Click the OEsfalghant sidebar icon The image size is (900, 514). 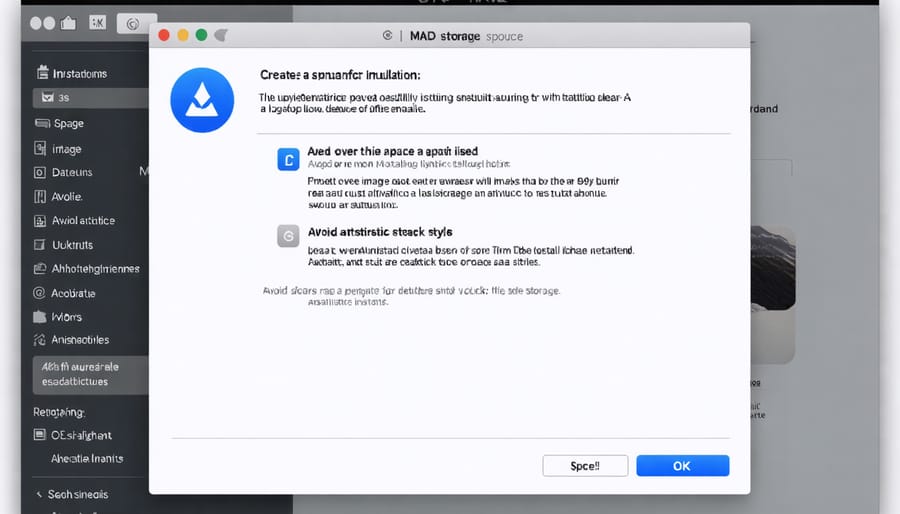(x=40, y=435)
